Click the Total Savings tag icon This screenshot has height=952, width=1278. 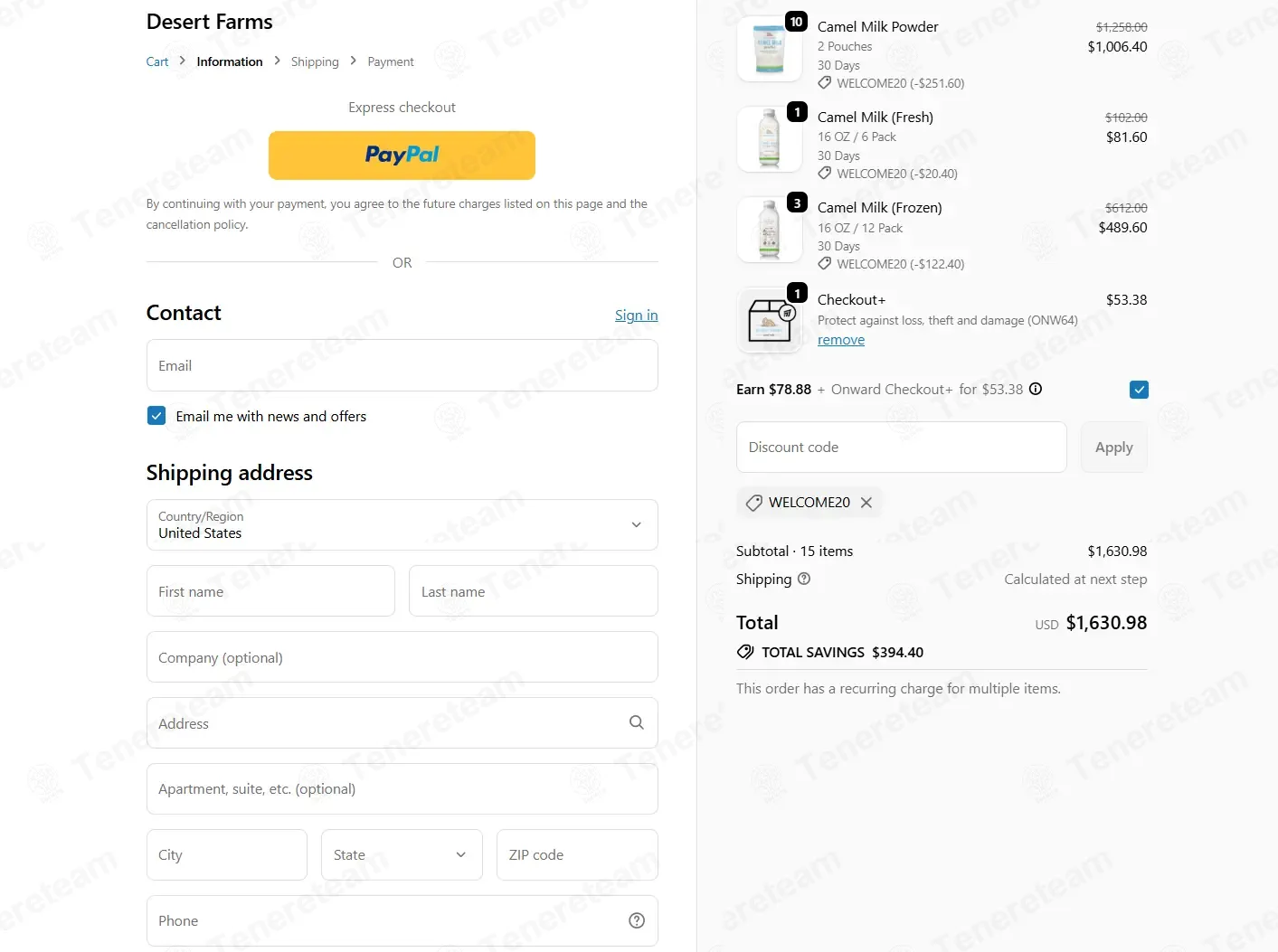click(x=745, y=652)
